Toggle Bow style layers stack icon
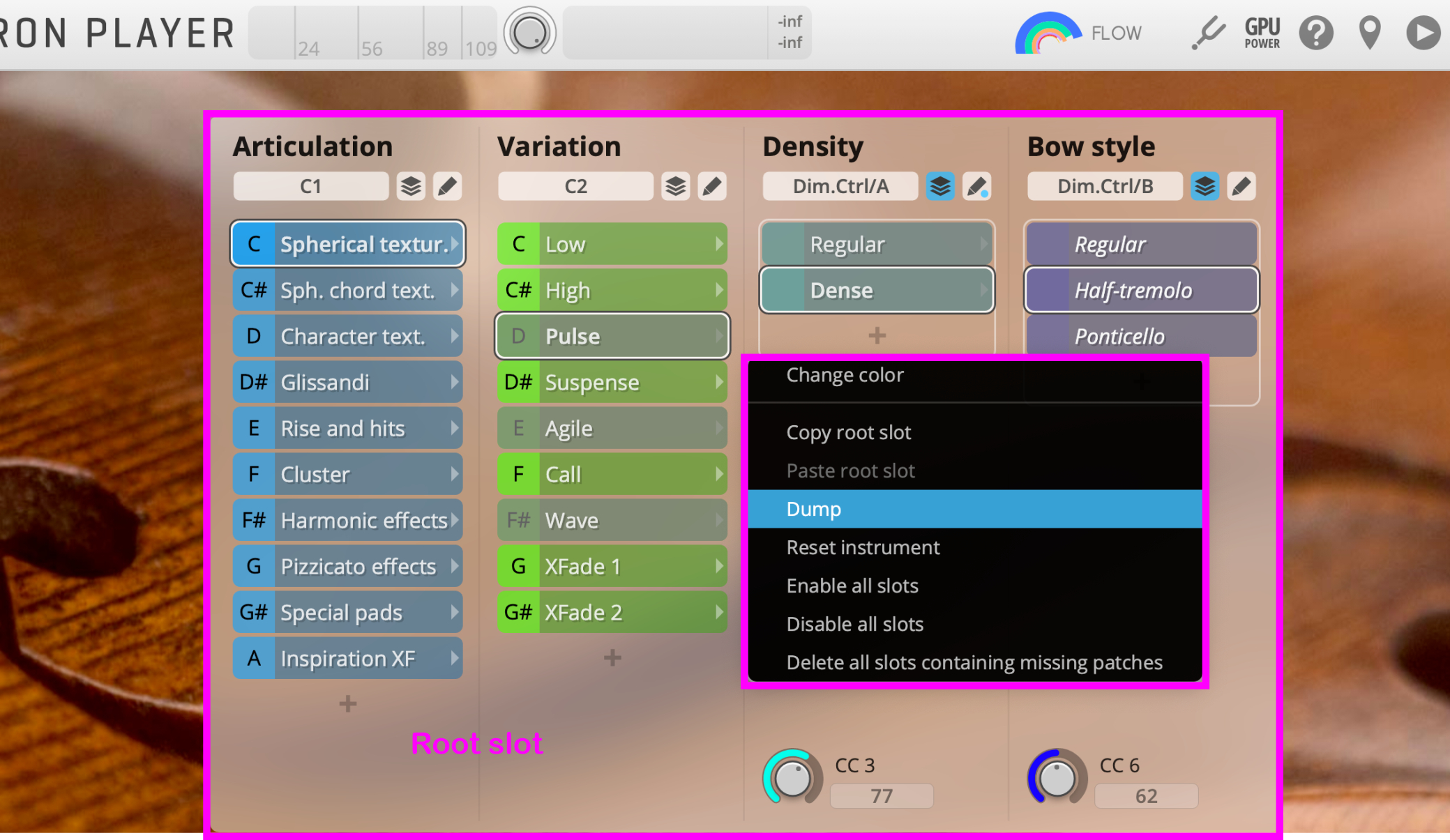1450x840 pixels. tap(1204, 186)
